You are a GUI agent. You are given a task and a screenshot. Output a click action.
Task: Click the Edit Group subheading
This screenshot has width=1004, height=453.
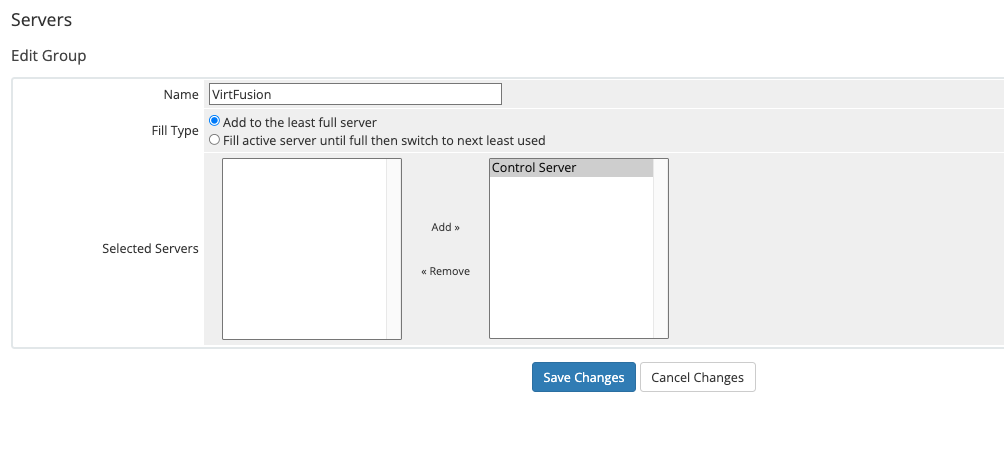tap(49, 56)
